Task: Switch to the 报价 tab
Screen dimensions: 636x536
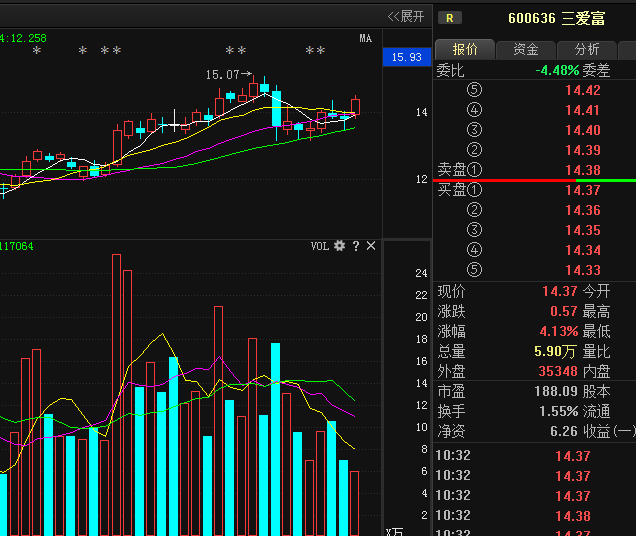Action: coord(465,50)
